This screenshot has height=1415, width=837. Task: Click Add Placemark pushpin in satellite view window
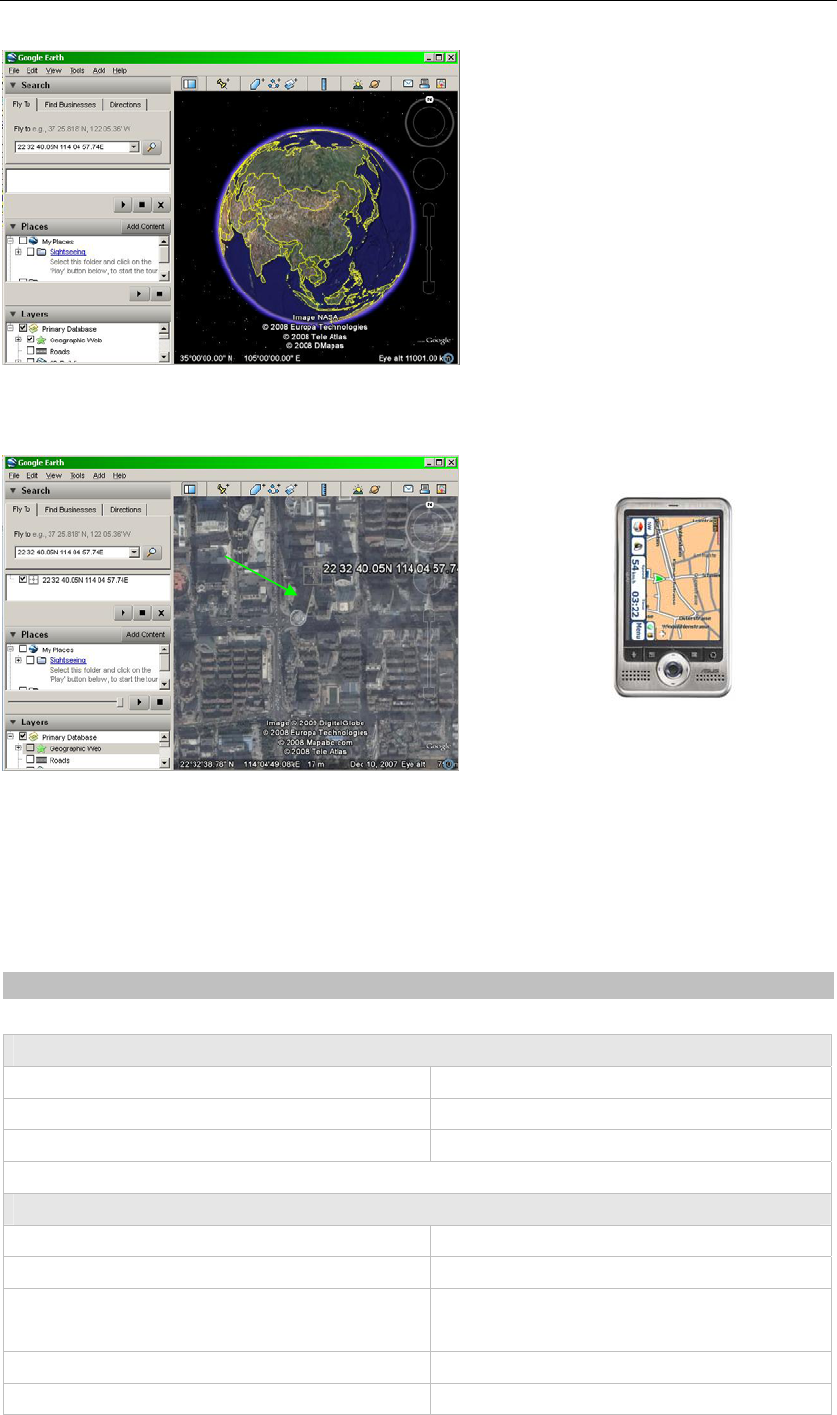225,489
